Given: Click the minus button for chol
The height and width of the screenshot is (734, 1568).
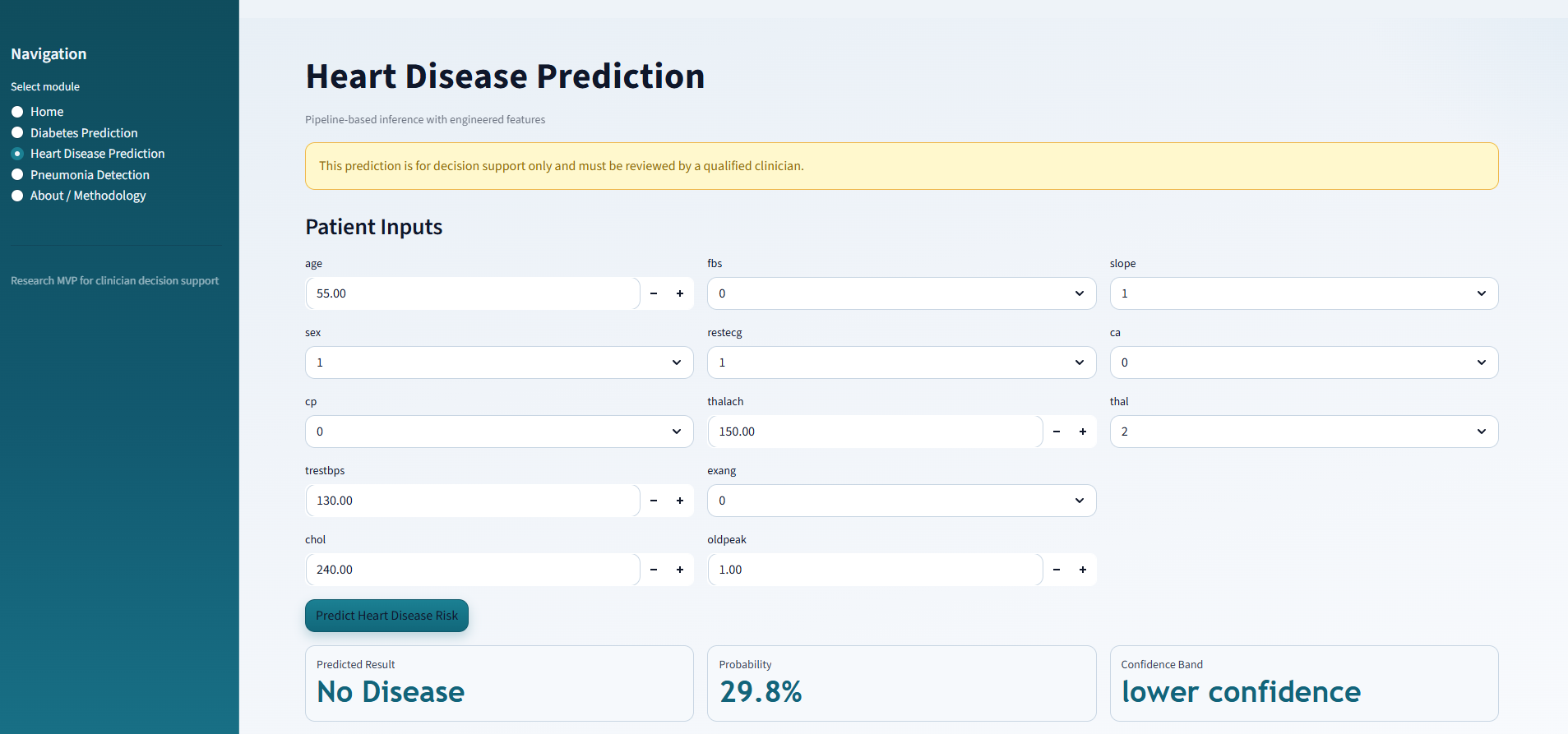Looking at the screenshot, I should pyautogui.click(x=654, y=570).
